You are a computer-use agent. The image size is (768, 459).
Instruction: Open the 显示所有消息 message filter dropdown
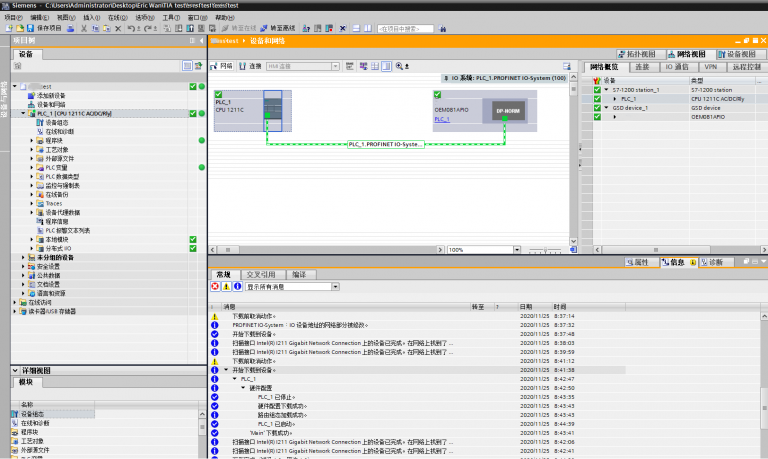click(x=335, y=286)
